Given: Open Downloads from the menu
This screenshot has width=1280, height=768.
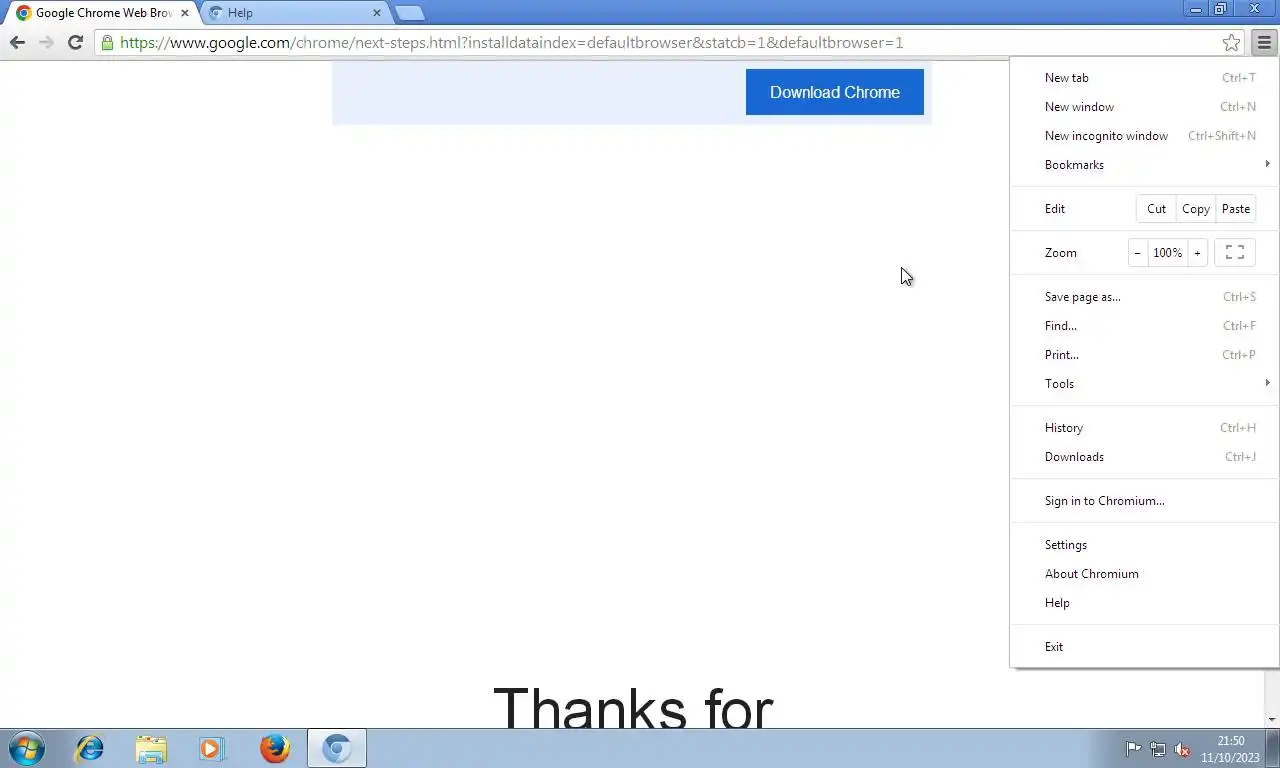Looking at the screenshot, I should pyautogui.click(x=1145, y=457).
